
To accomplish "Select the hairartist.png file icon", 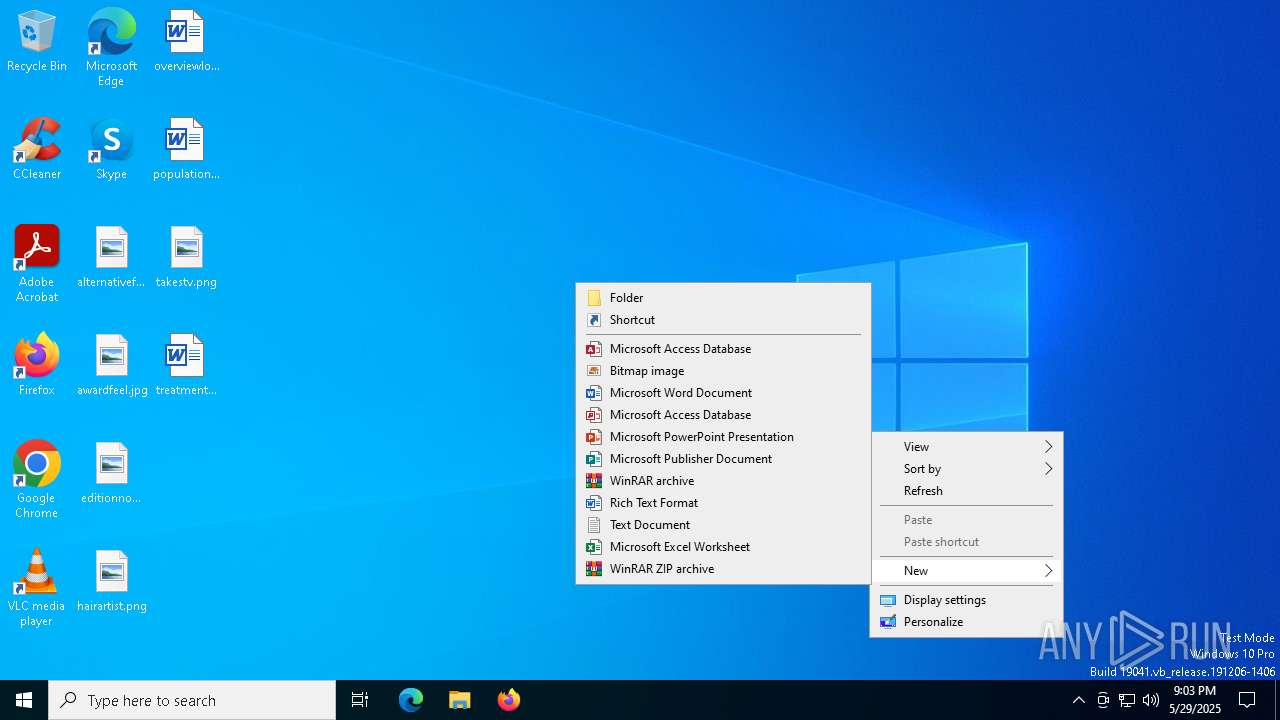I will 112,582.
